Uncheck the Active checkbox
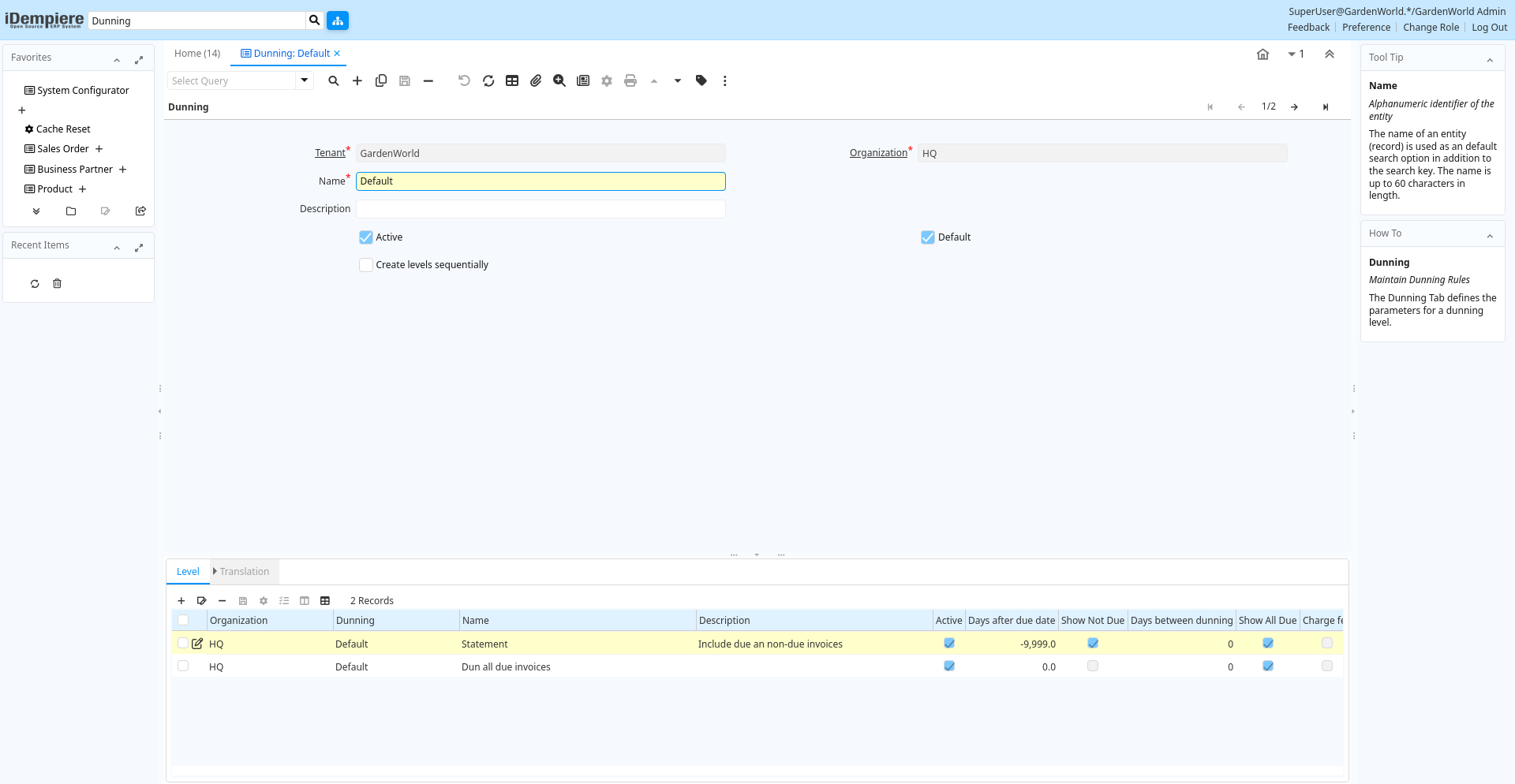 (366, 237)
